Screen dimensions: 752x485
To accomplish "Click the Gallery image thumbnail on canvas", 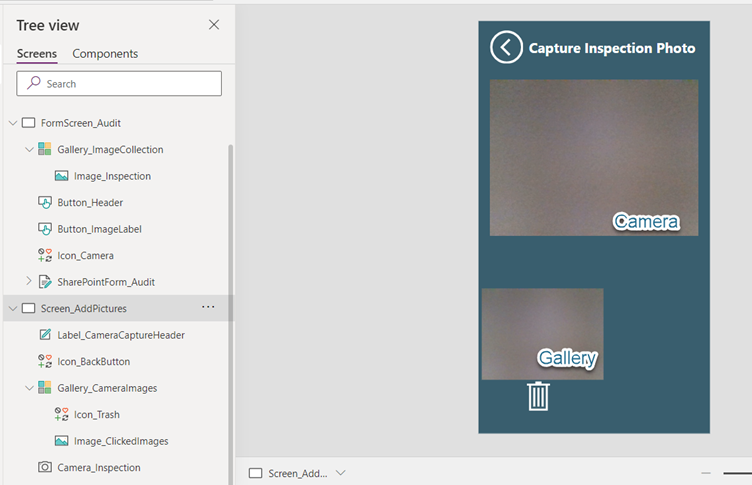I will (x=542, y=334).
